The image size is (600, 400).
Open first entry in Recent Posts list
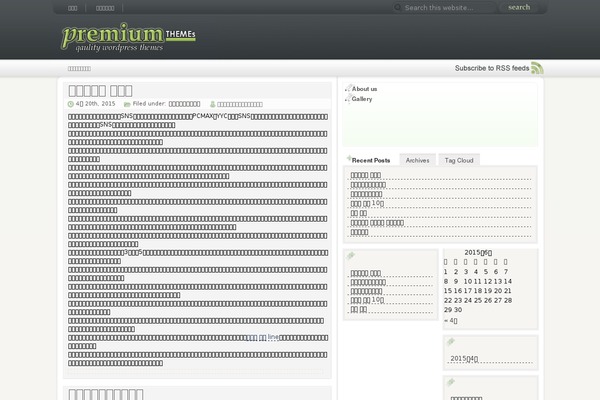[365, 175]
